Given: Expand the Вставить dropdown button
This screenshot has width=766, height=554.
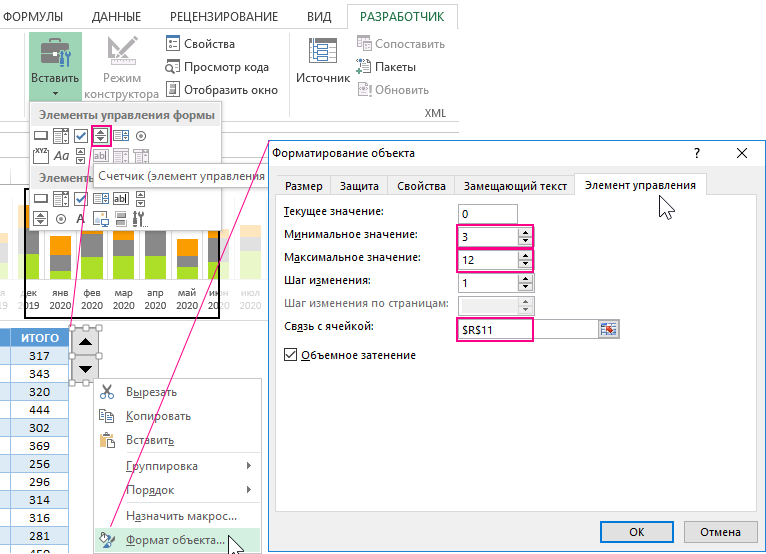Looking at the screenshot, I should (55, 93).
